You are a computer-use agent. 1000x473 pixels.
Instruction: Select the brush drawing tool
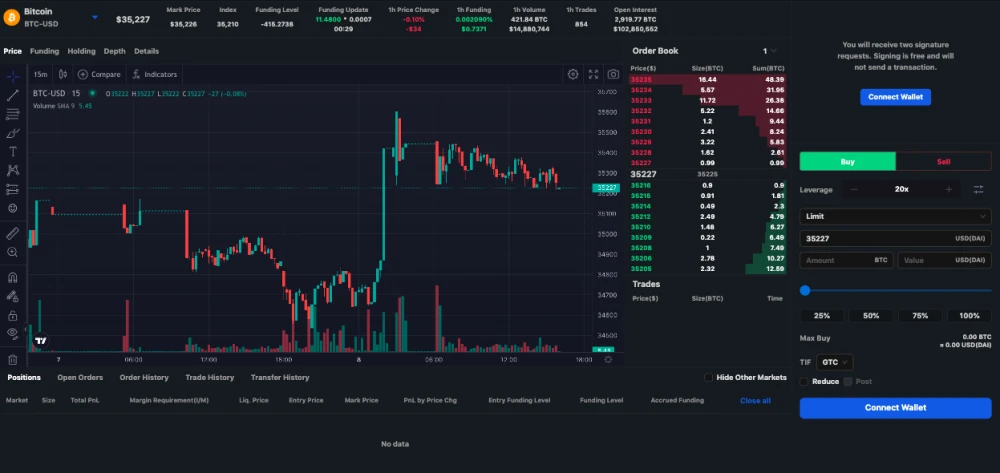click(12, 133)
